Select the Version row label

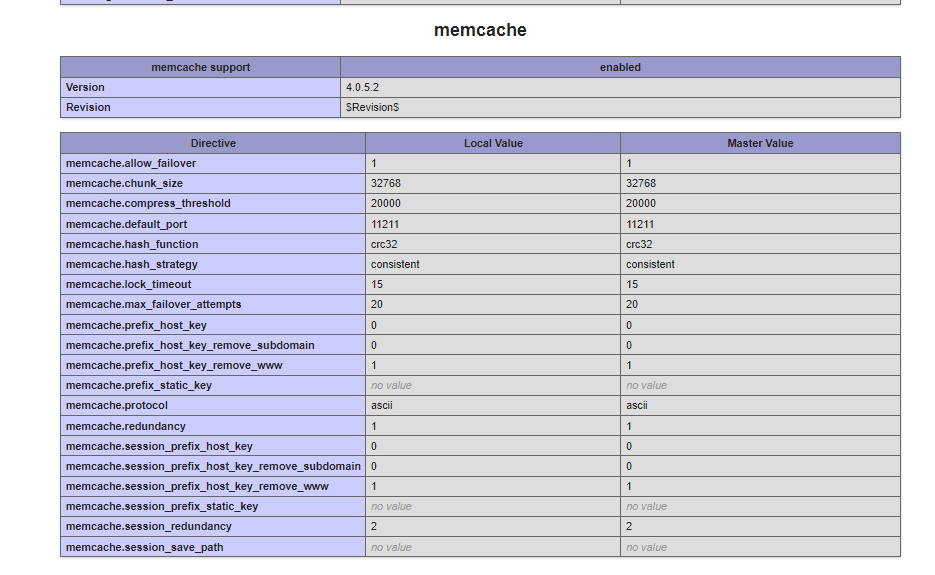tap(85, 87)
